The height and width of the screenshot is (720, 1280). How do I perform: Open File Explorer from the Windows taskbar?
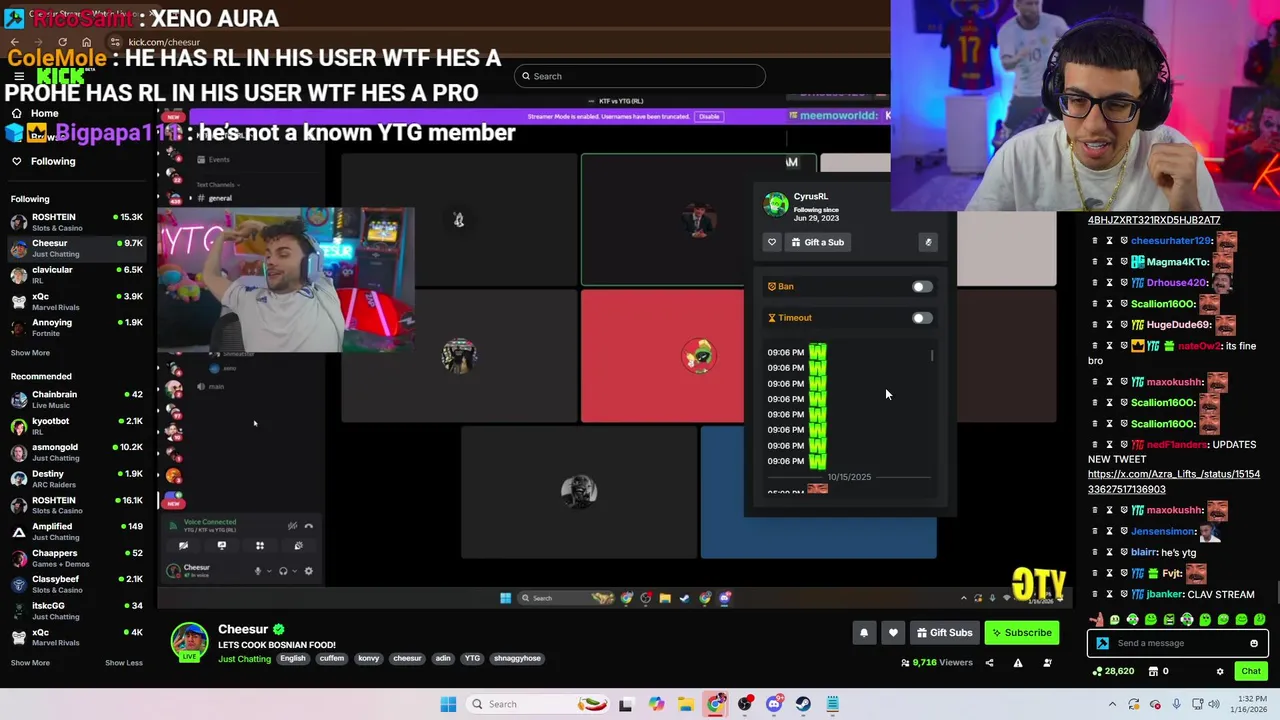685,704
